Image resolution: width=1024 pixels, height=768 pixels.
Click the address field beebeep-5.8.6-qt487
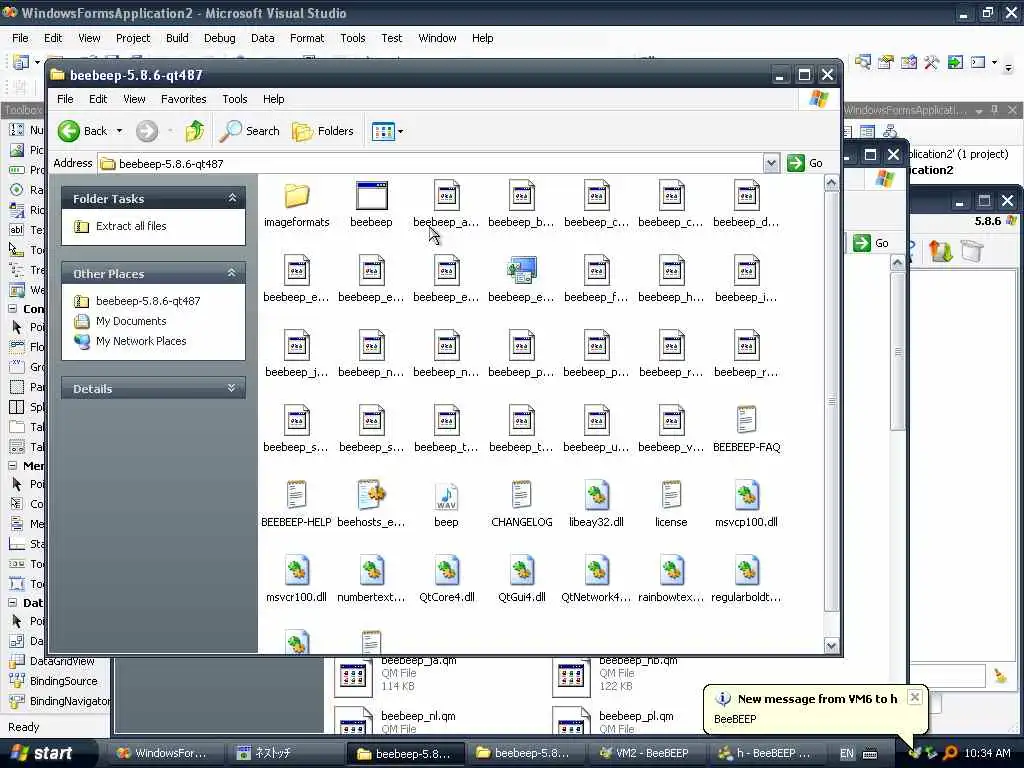[431, 163]
